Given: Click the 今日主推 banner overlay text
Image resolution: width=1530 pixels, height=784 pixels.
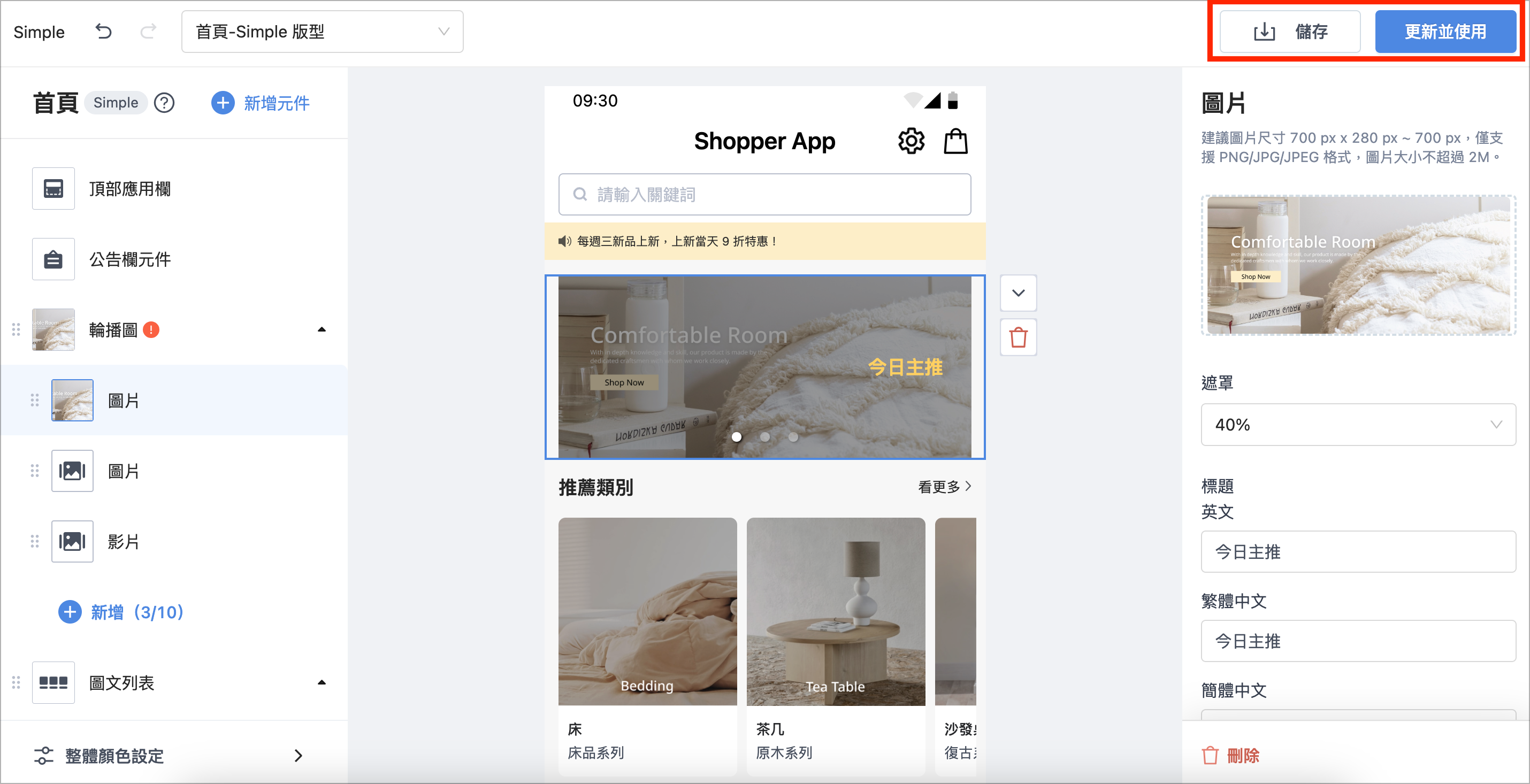Looking at the screenshot, I should (905, 367).
